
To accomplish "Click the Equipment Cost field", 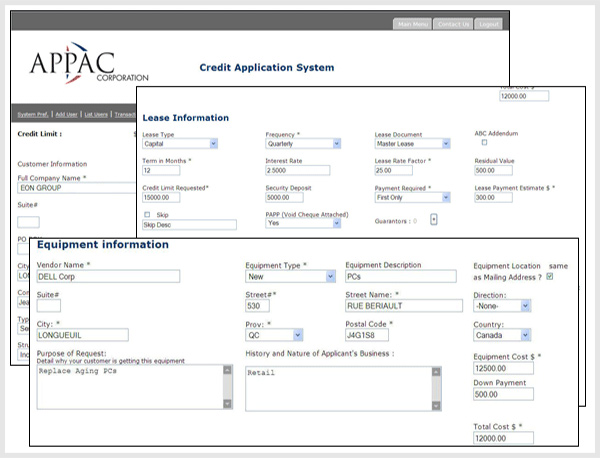I will [503, 368].
